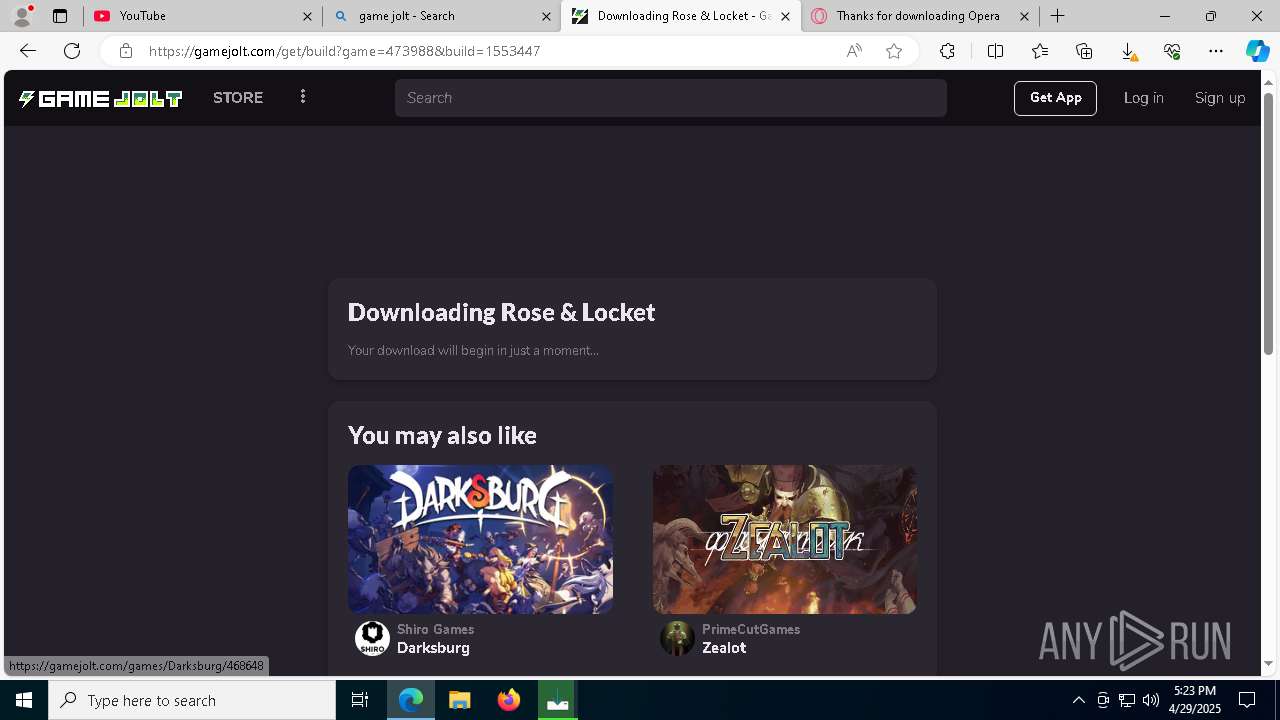1280x720 pixels.
Task: Click the gamejolt.com address bar URL
Action: pyautogui.click(x=344, y=51)
